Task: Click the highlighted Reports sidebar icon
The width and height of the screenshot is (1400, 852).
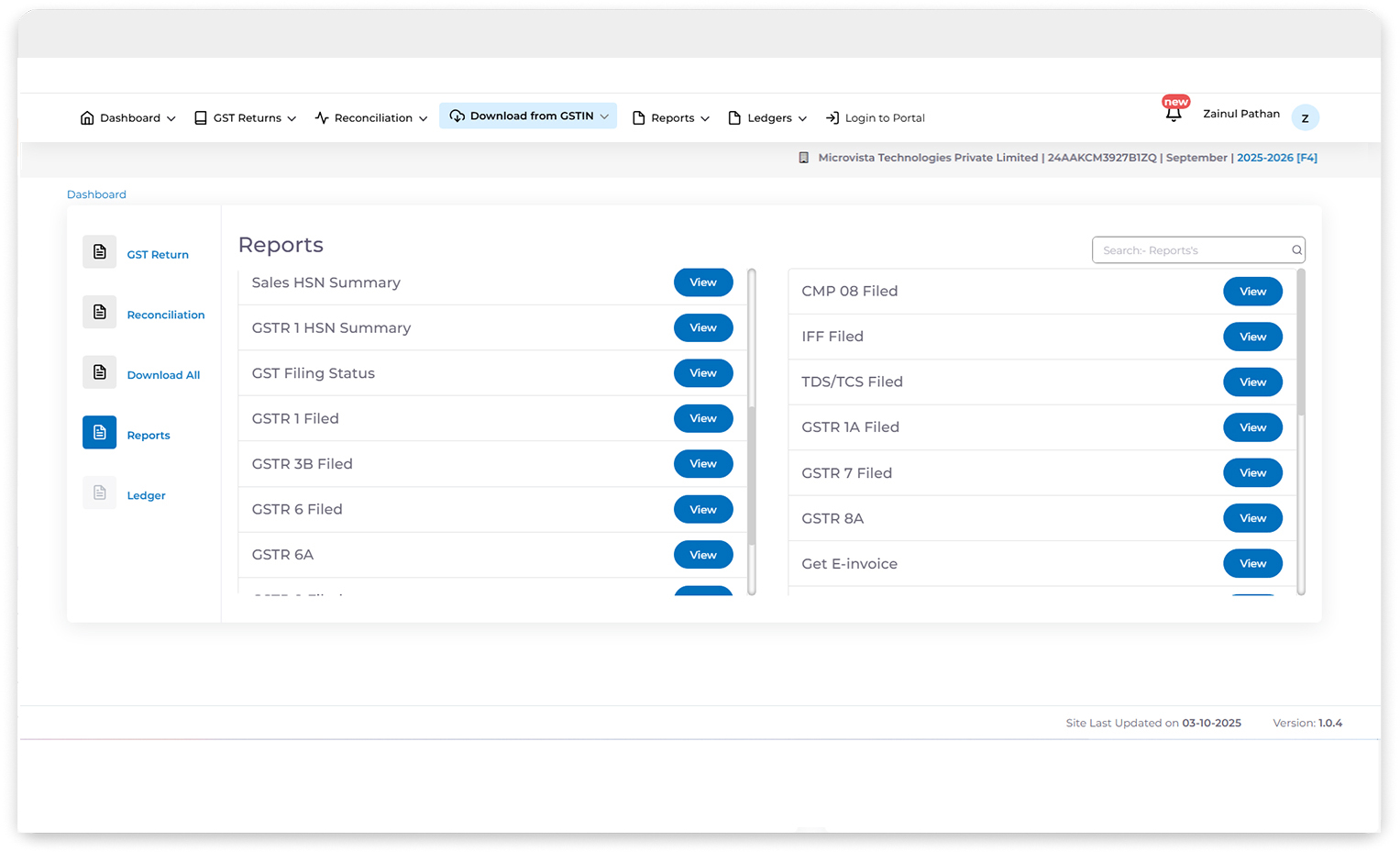Action: [99, 433]
